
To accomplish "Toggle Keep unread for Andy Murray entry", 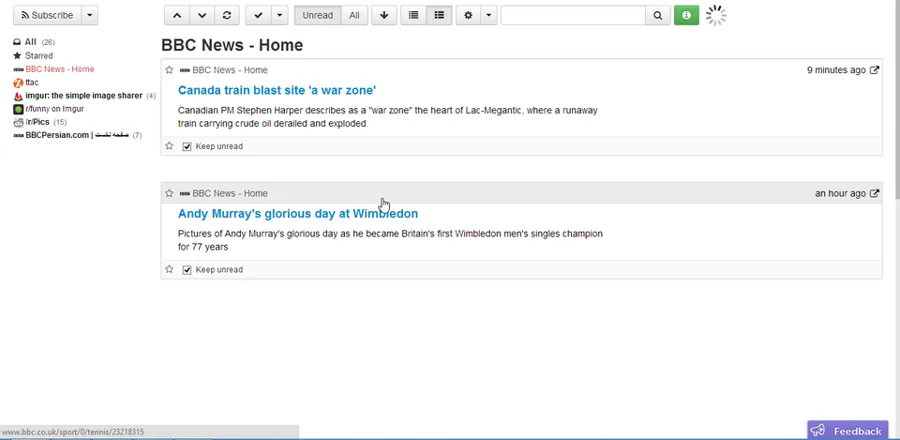I will click(x=187, y=270).
